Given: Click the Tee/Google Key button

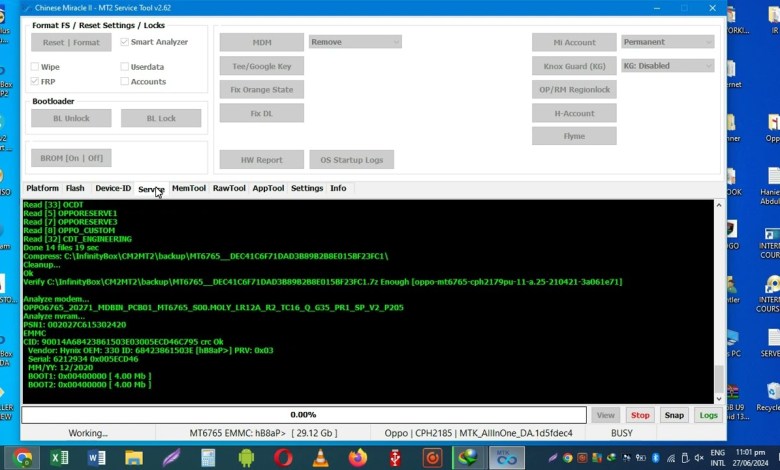Looking at the screenshot, I should click(x=262, y=66).
